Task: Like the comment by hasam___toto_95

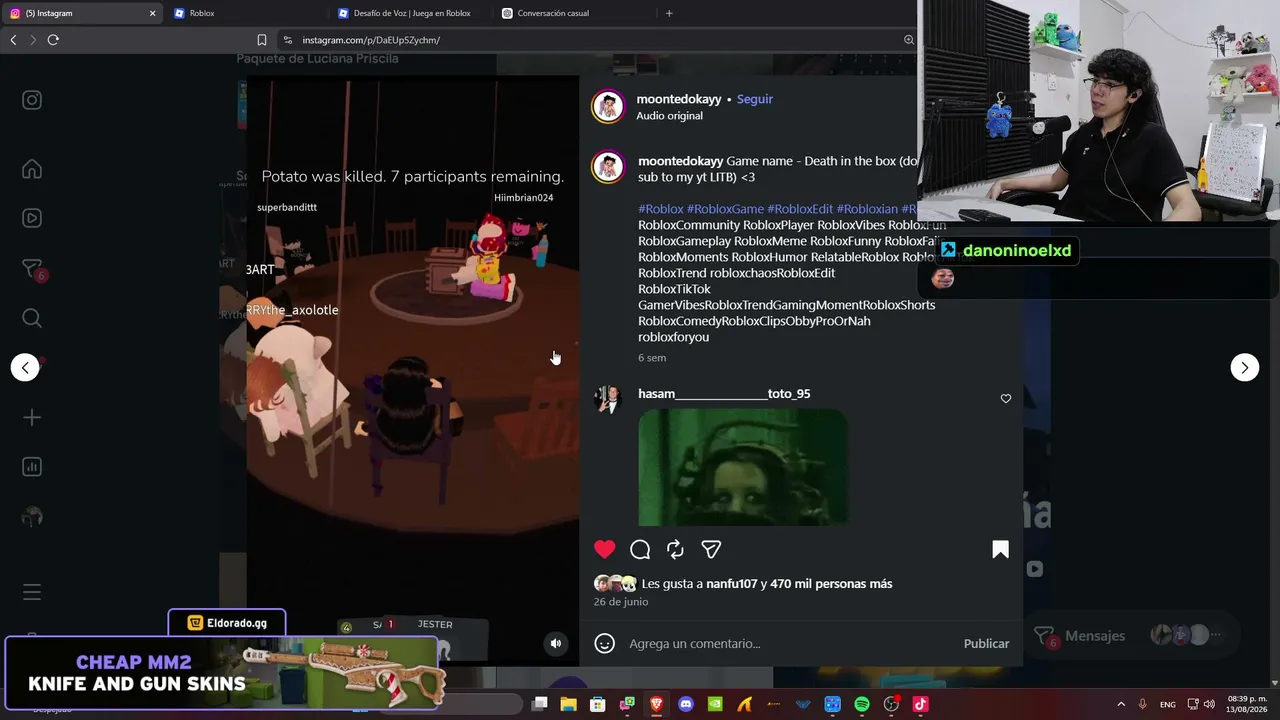Action: click(1006, 398)
